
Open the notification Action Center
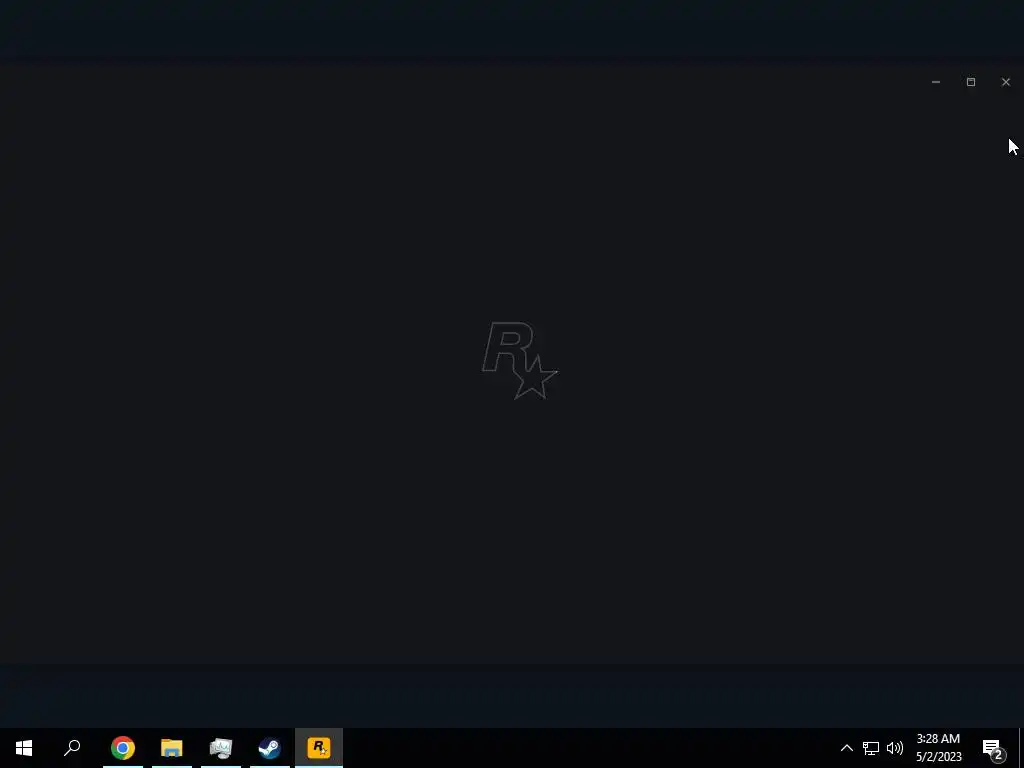(x=993, y=748)
